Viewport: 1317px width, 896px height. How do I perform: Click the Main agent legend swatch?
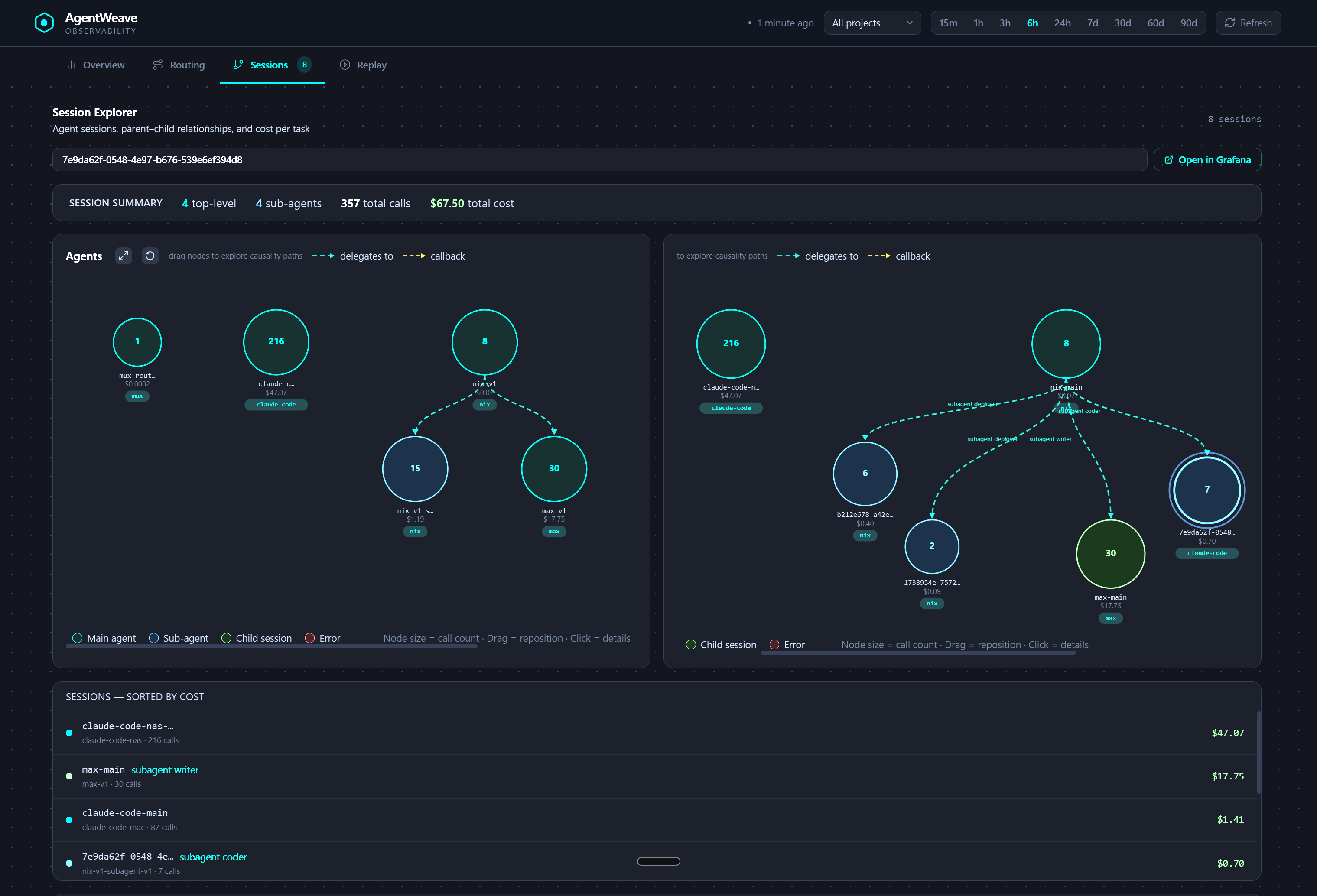click(78, 638)
